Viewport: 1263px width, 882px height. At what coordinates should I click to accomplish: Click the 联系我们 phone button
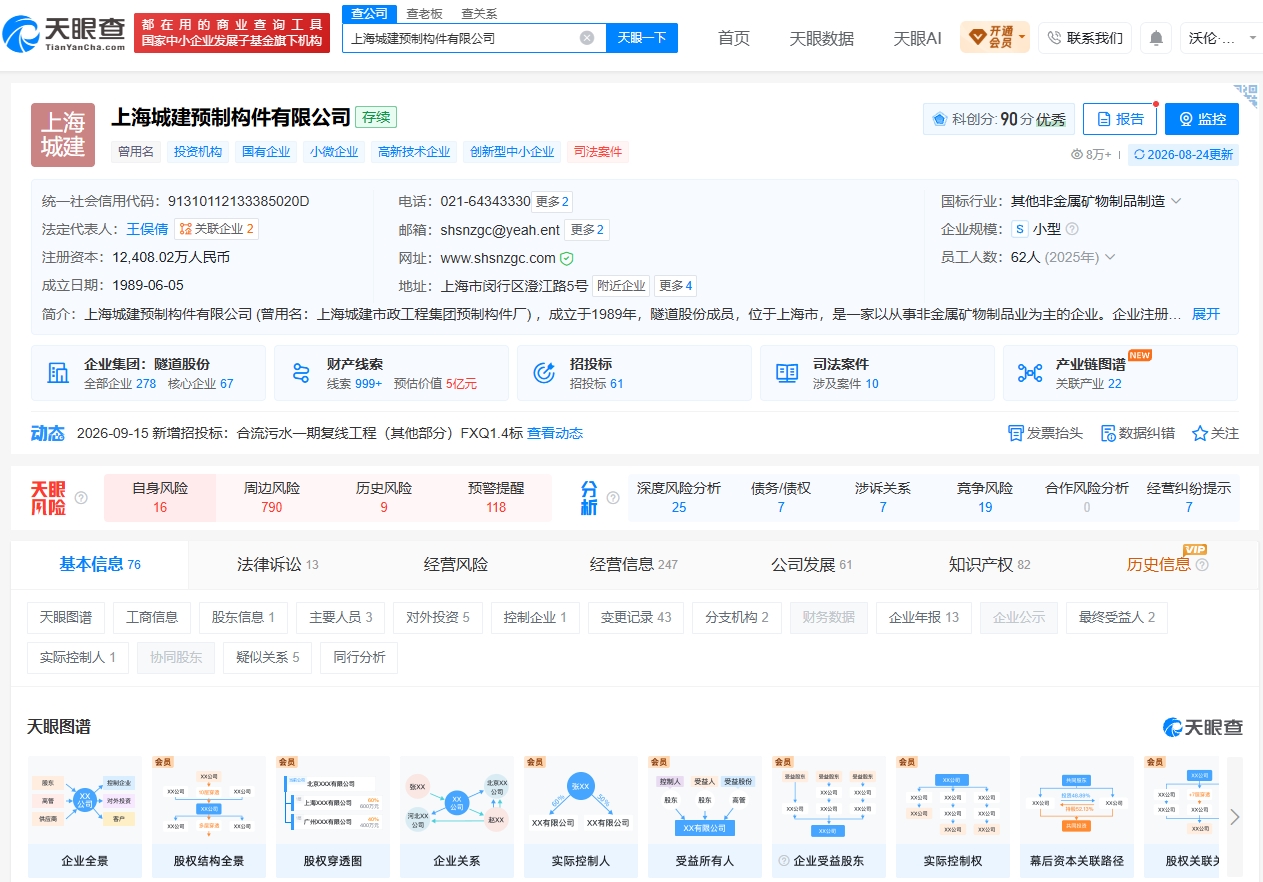(1085, 38)
